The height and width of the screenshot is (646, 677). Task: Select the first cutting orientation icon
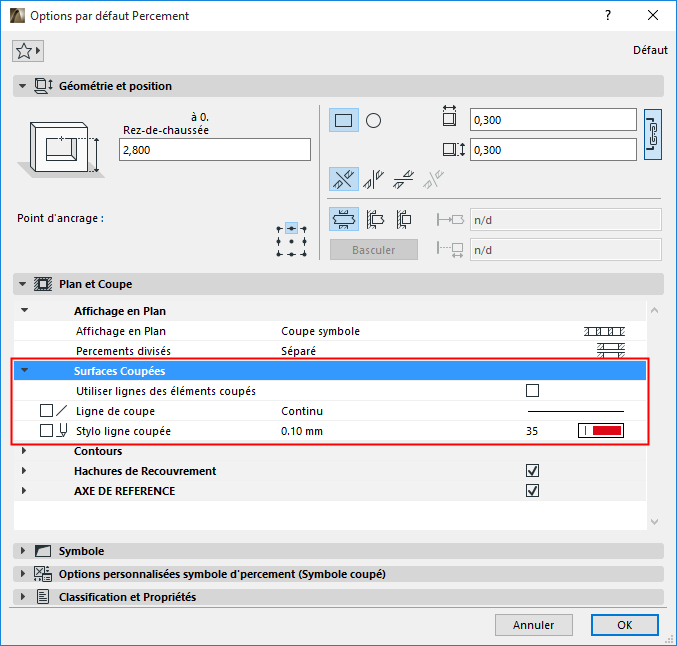(344, 179)
